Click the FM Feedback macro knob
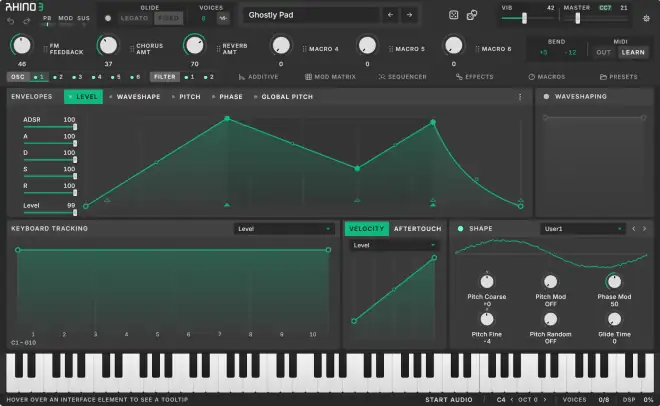 point(21,45)
